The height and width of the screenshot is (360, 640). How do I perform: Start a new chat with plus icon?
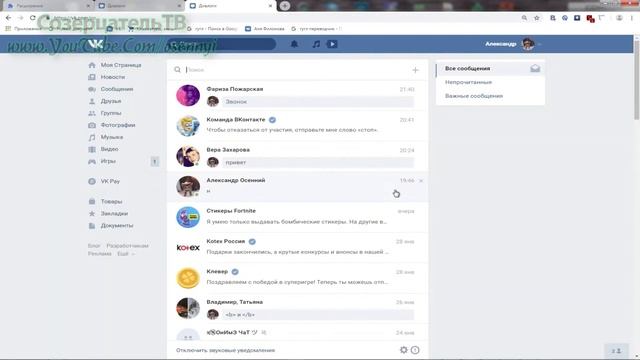point(415,70)
